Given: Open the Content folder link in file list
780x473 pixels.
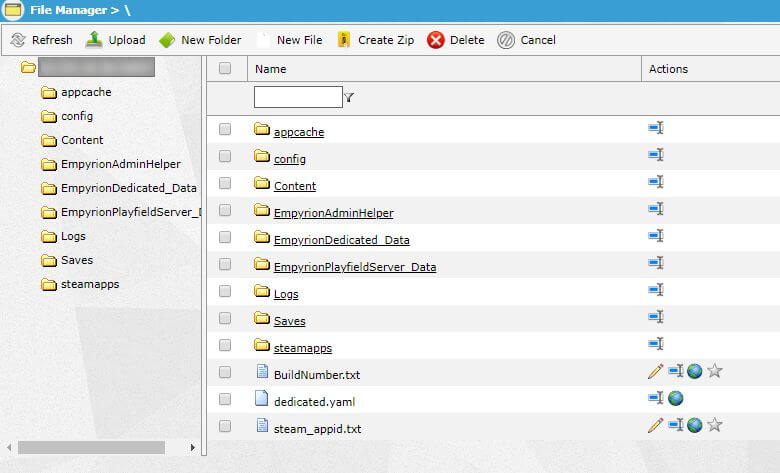Looking at the screenshot, I should pyautogui.click(x=294, y=186).
